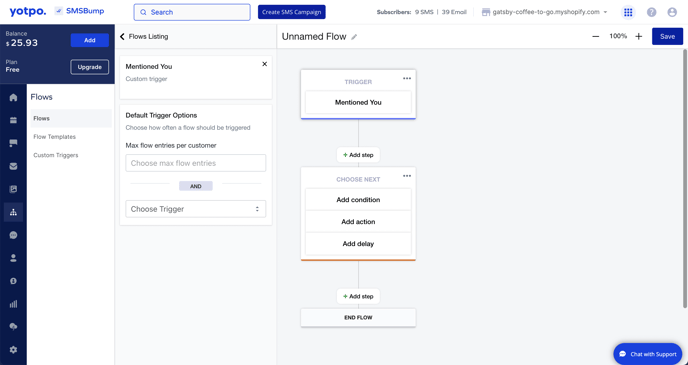Open the Choose Next card three-dot menu
Viewport: 688px width, 365px height.
tap(407, 176)
